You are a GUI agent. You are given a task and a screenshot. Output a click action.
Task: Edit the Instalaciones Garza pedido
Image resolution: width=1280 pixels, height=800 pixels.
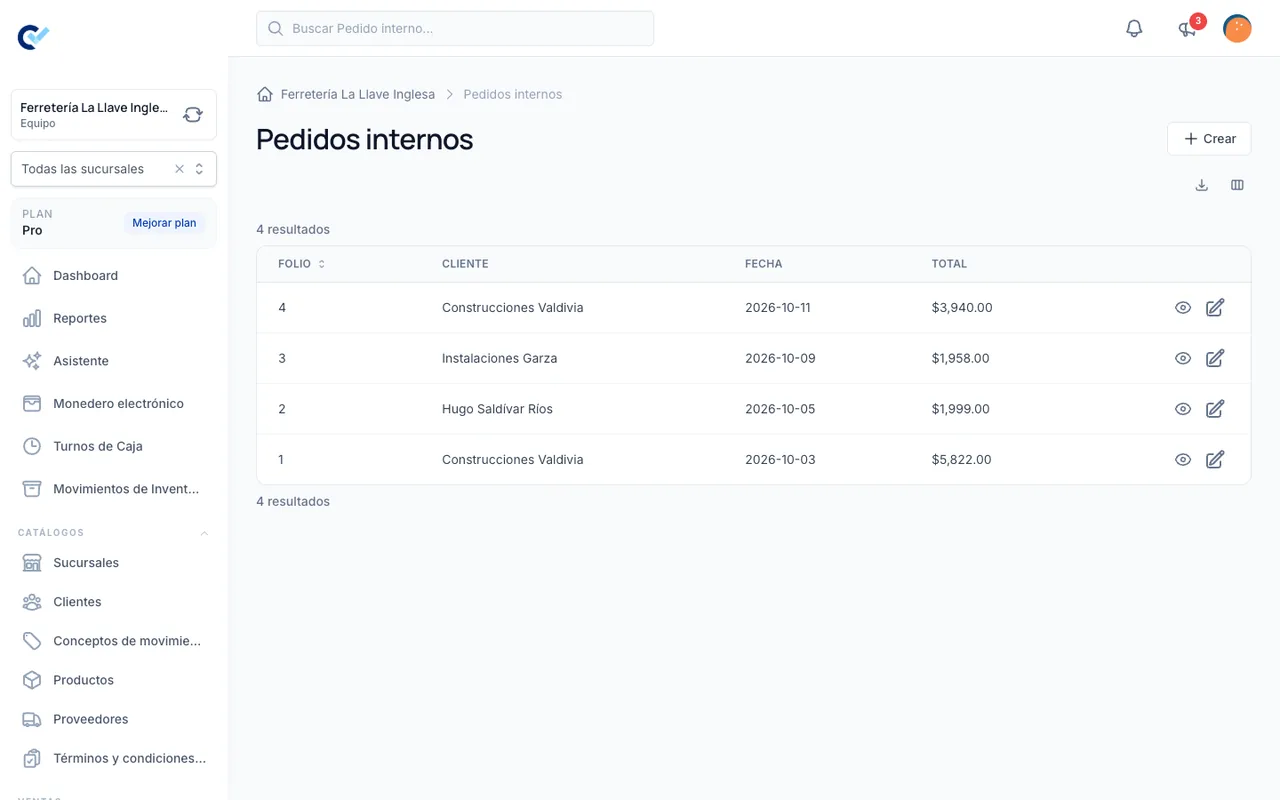click(1215, 358)
